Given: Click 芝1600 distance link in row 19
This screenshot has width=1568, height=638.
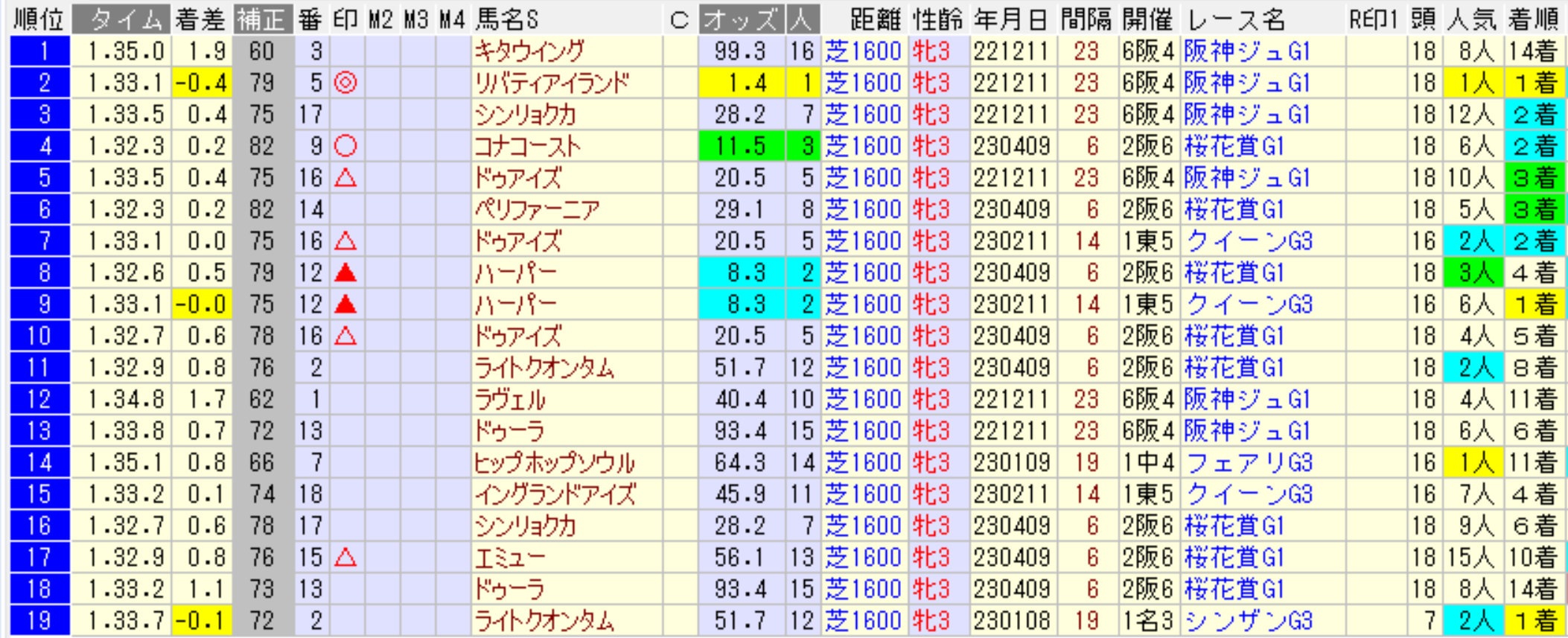Looking at the screenshot, I should pyautogui.click(x=864, y=620).
